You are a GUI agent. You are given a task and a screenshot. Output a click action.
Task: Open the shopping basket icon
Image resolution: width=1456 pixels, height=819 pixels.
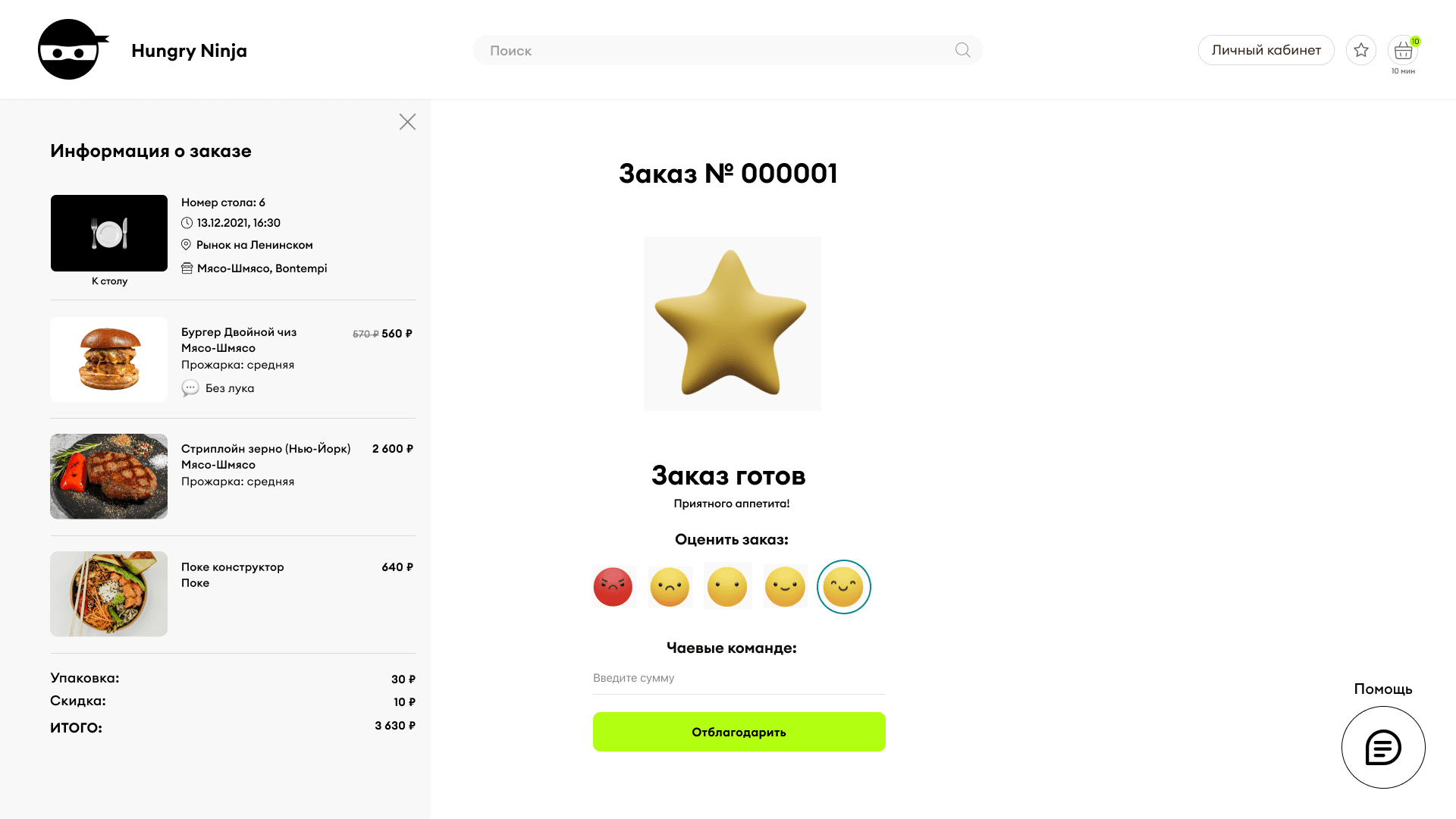pos(1403,50)
